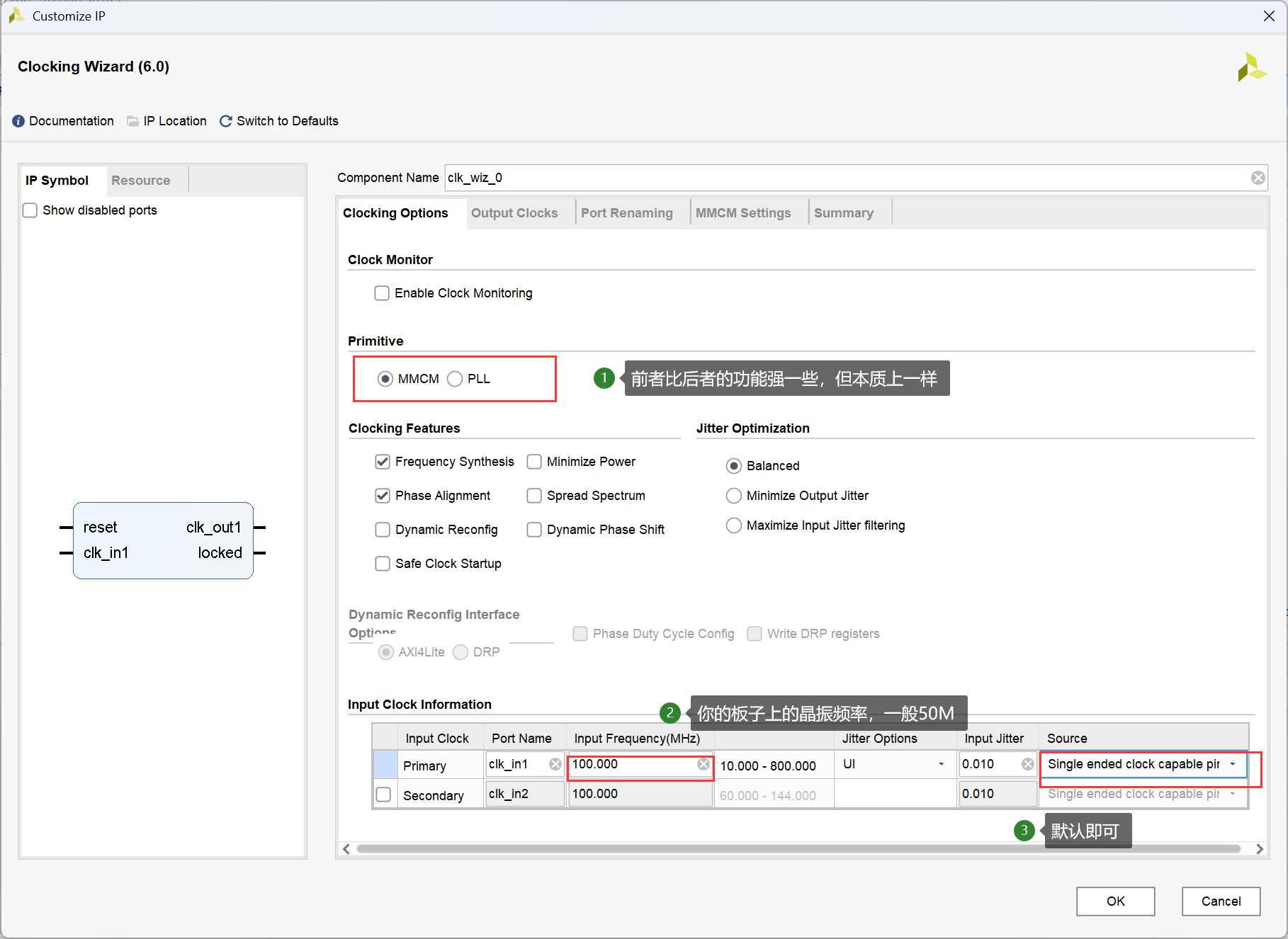Image resolution: width=1288 pixels, height=939 pixels.
Task: Uncheck Phase Alignment
Action: point(383,496)
